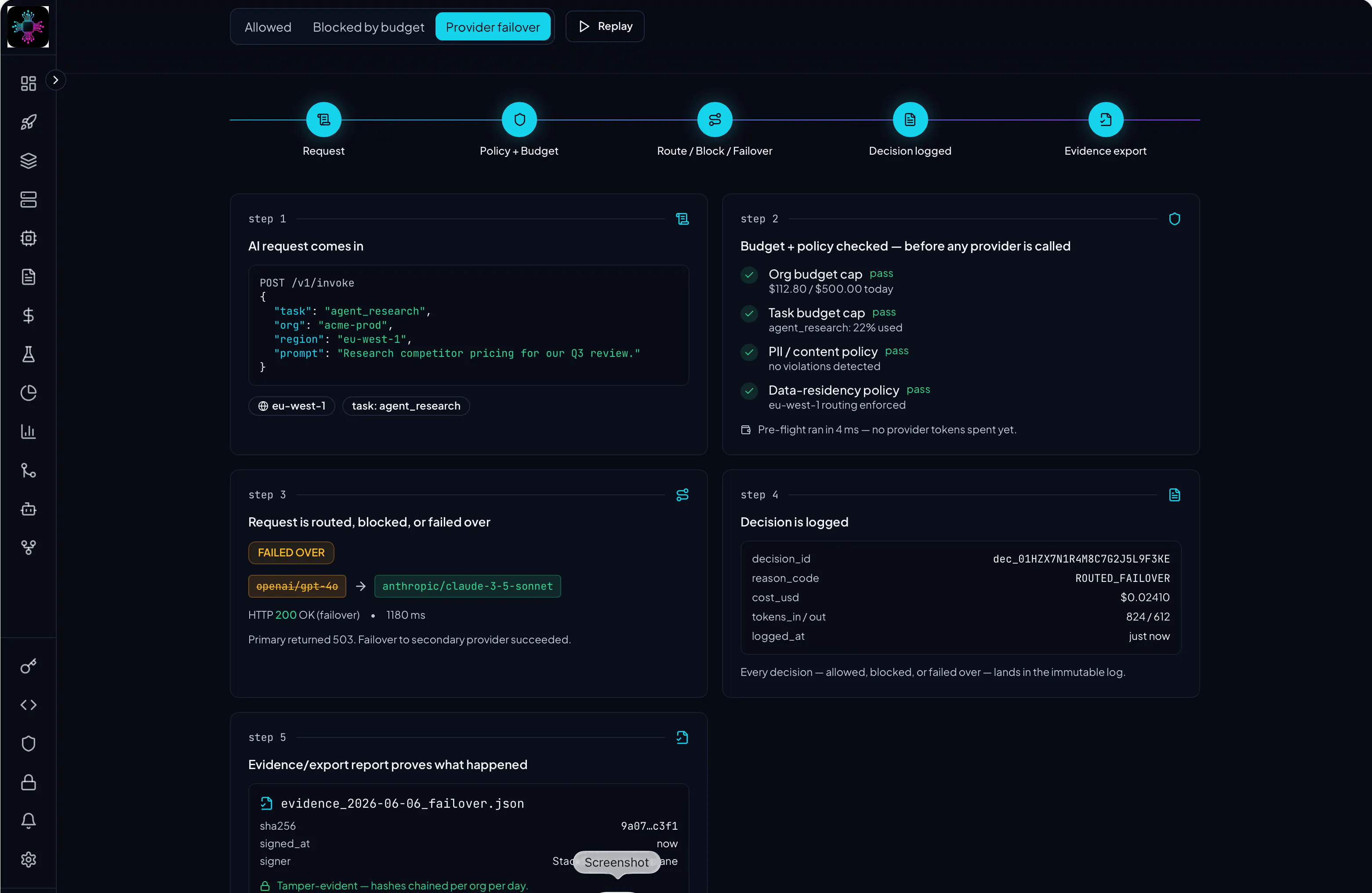Viewport: 1372px width, 893px height.
Task: Open the code brackets icon in sidebar
Action: click(x=28, y=705)
